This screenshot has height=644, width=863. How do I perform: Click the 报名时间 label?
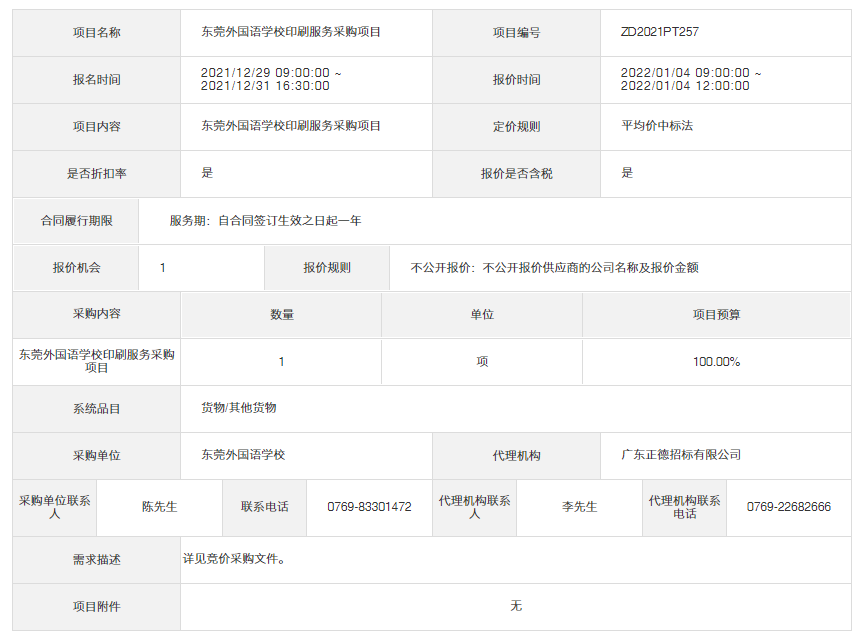click(x=96, y=80)
